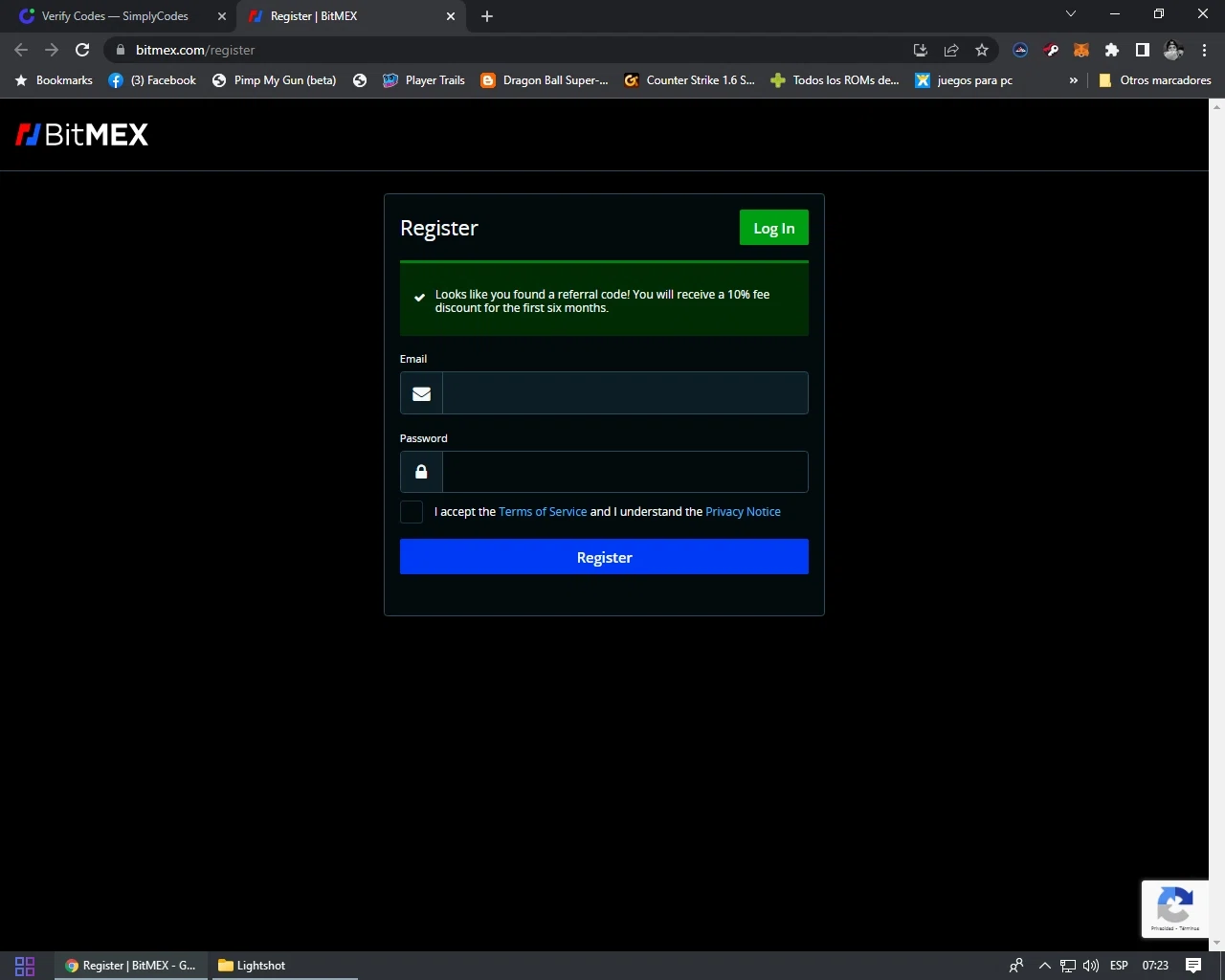
Task: Toggle the browser side panel
Action: pyautogui.click(x=1143, y=50)
